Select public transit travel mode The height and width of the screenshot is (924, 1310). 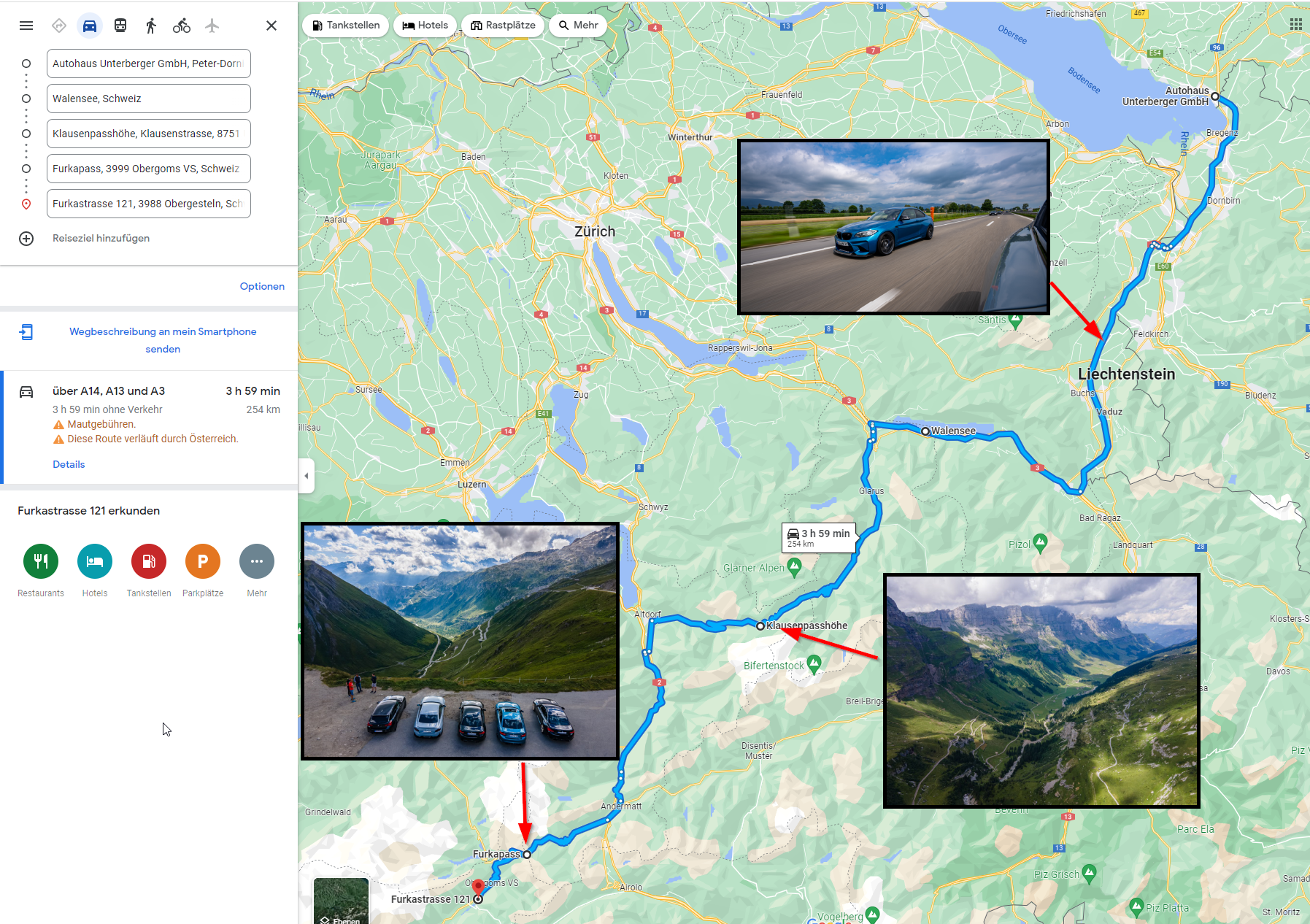tap(120, 26)
